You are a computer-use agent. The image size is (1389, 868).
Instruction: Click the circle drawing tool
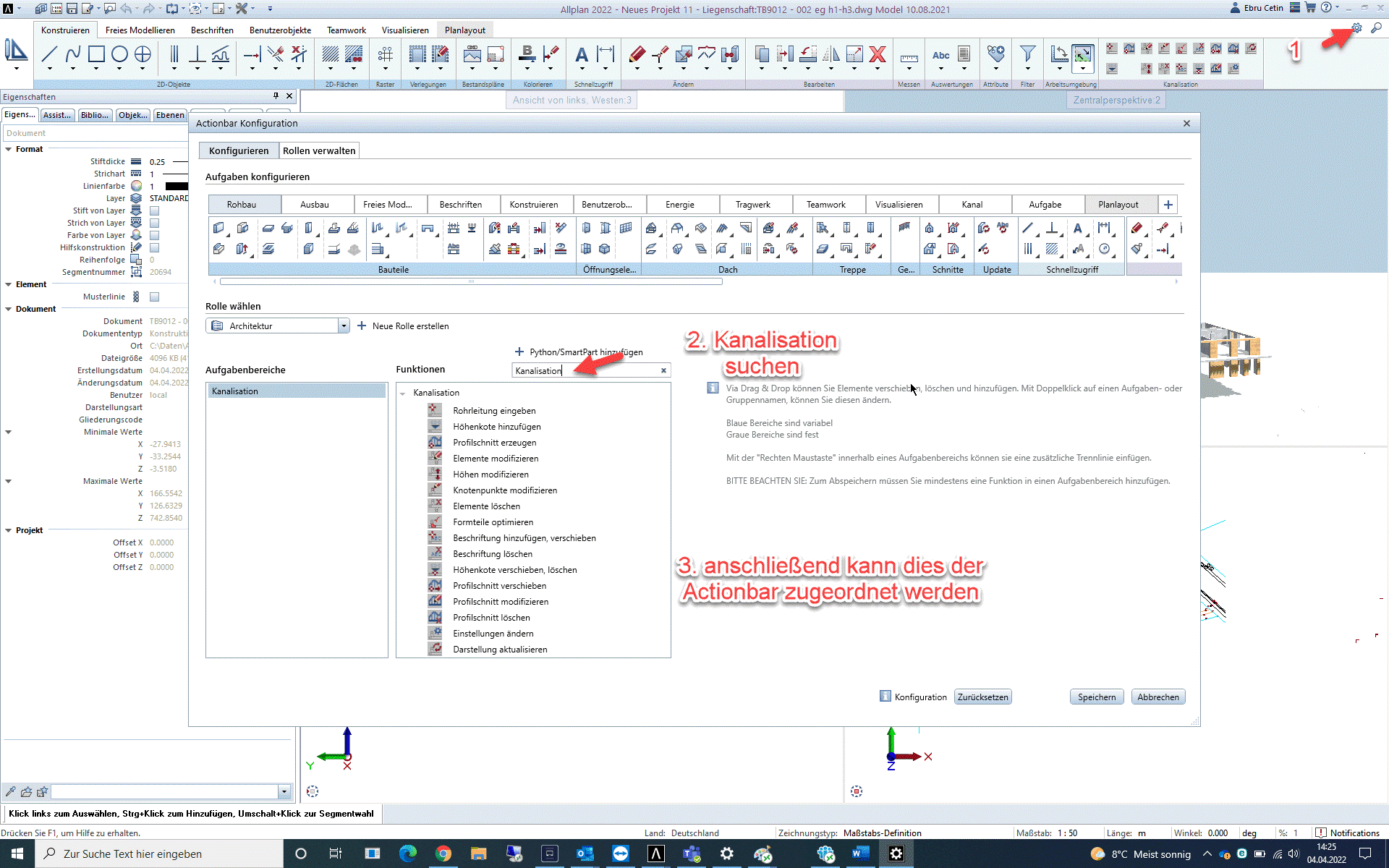pyautogui.click(x=119, y=54)
